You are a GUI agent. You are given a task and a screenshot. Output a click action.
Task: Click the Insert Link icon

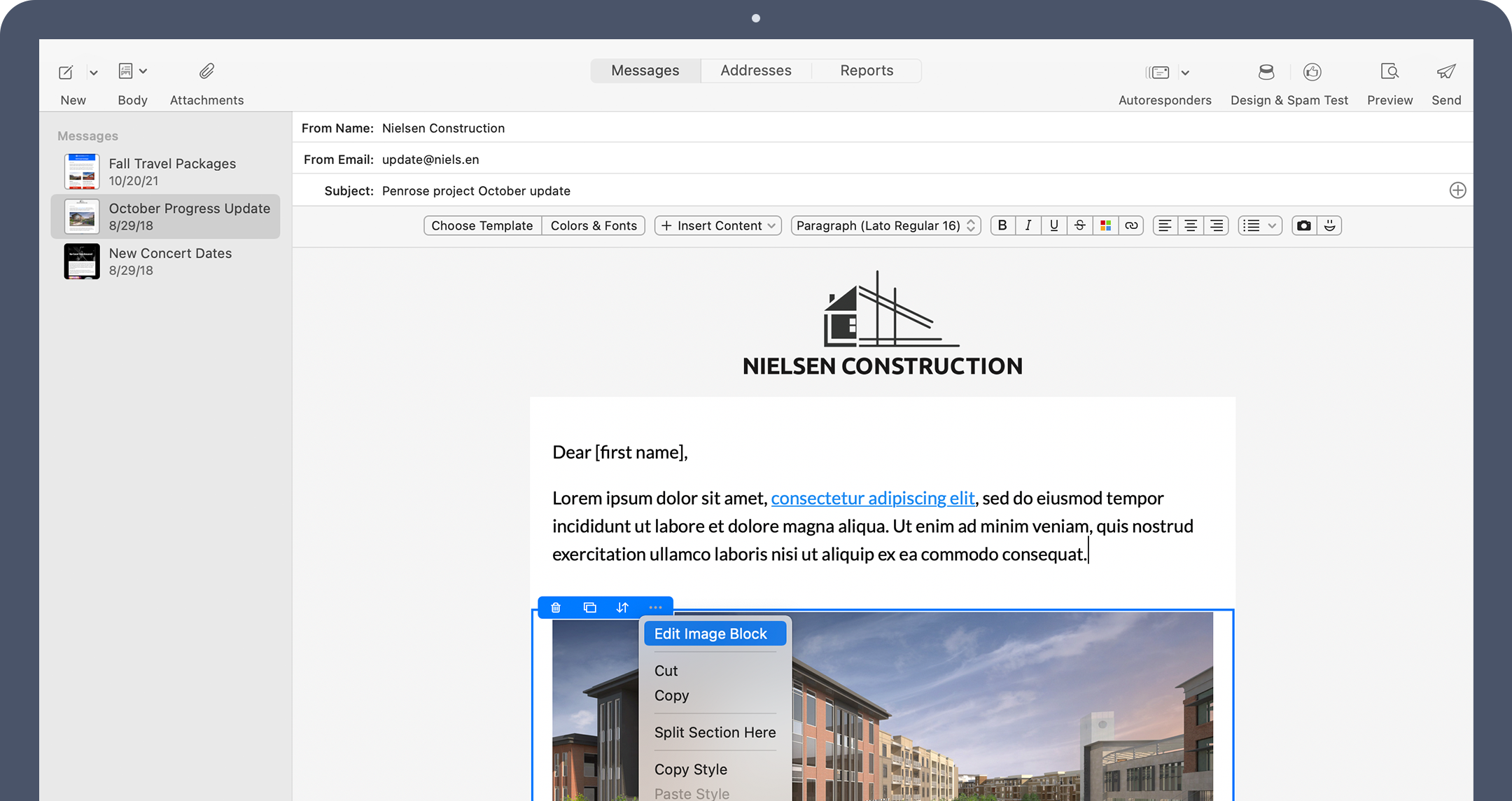point(1131,225)
